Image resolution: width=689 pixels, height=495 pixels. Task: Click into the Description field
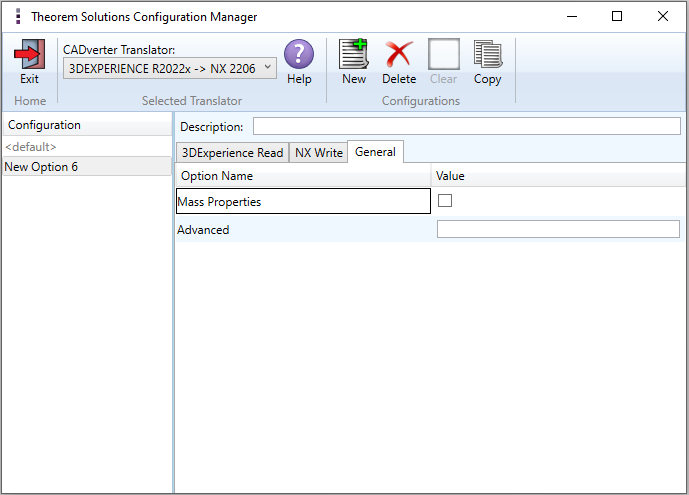467,126
